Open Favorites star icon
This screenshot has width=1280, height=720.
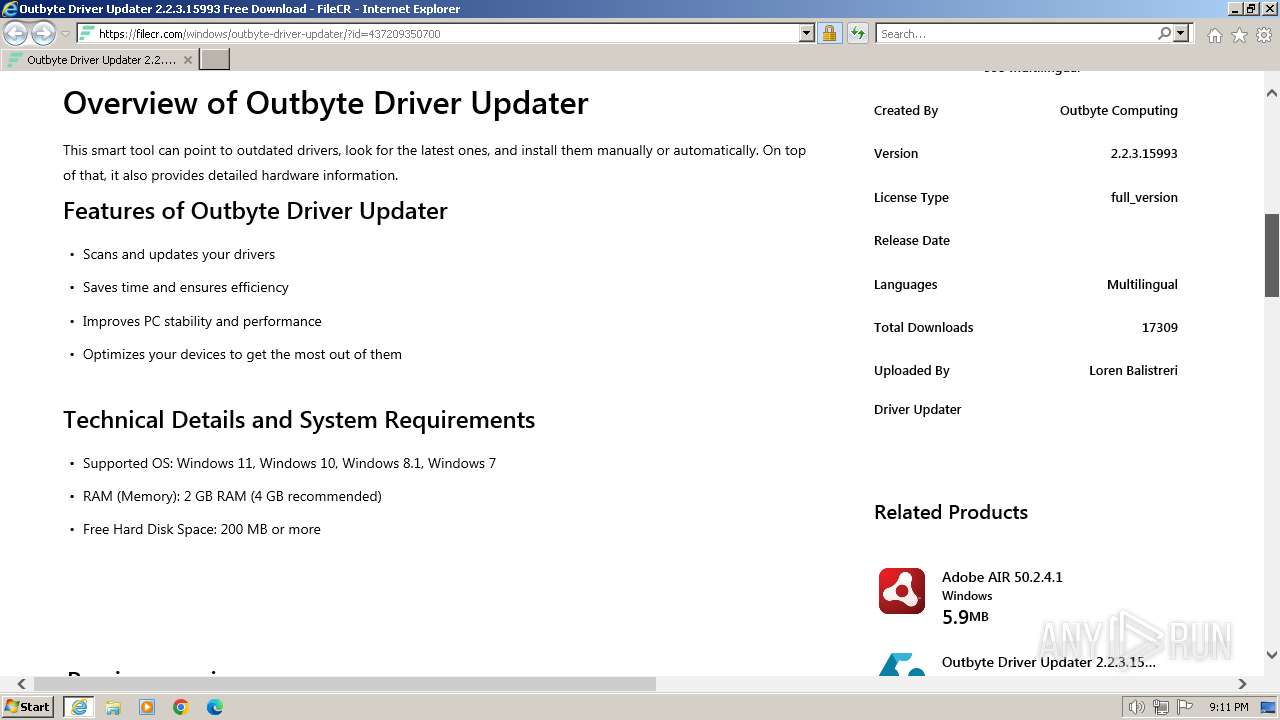point(1239,35)
